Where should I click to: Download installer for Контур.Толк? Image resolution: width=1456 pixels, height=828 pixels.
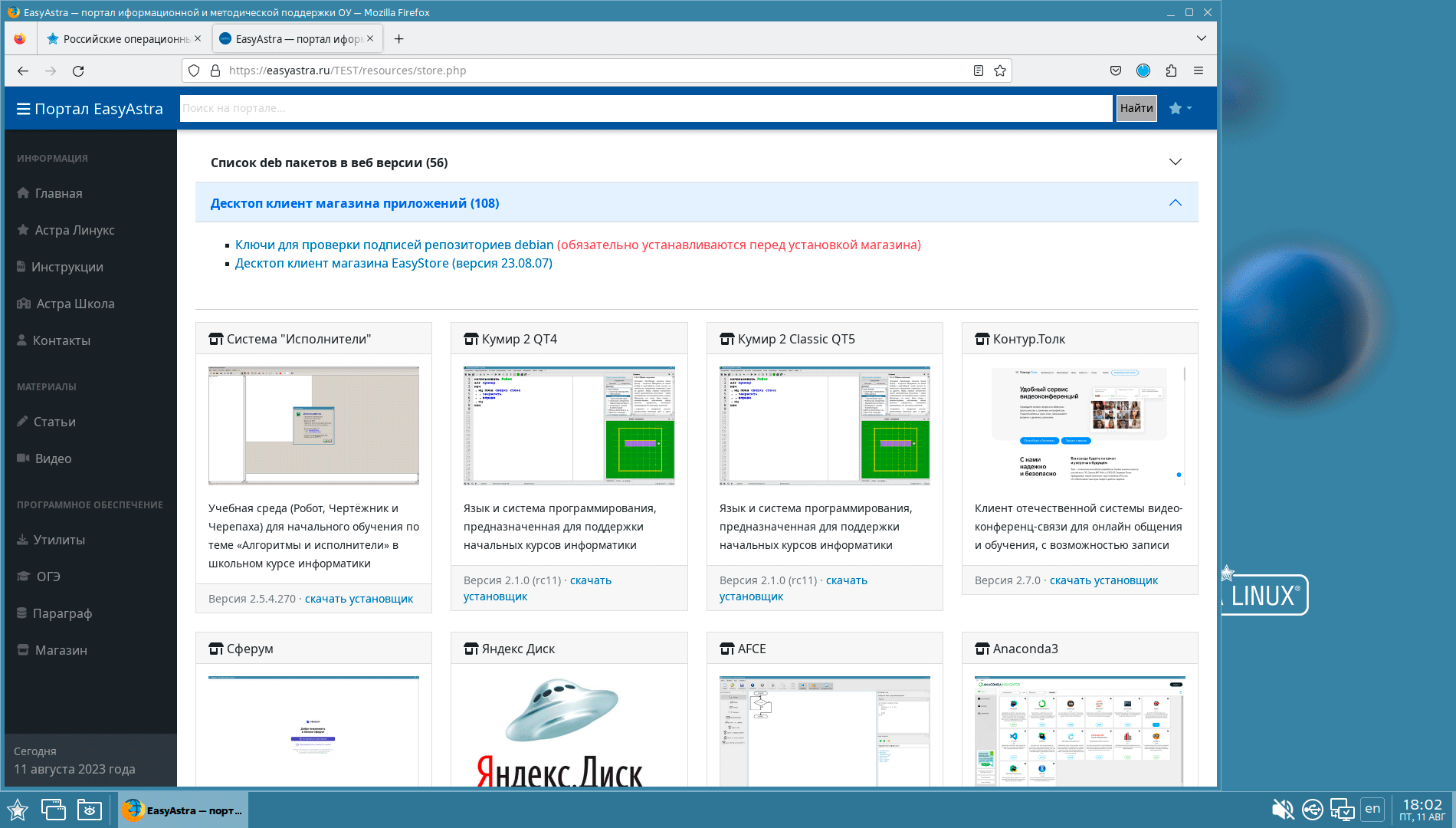coord(1103,580)
